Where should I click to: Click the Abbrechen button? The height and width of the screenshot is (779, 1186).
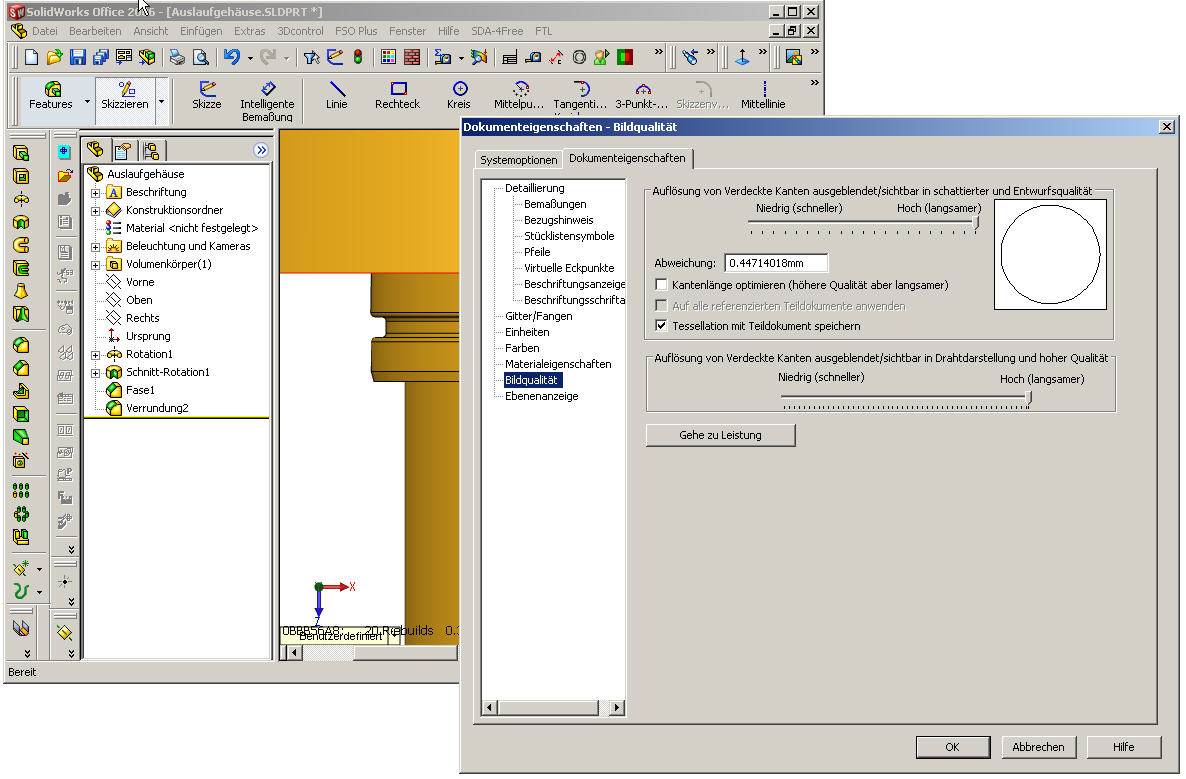click(x=1038, y=746)
